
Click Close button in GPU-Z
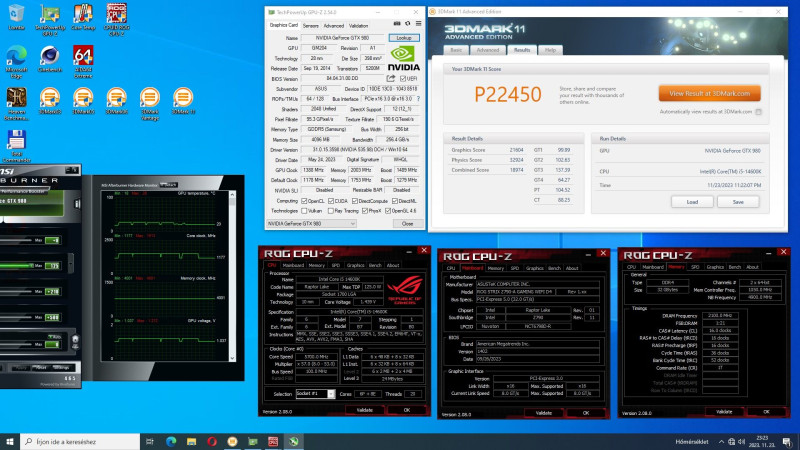[x=407, y=224]
